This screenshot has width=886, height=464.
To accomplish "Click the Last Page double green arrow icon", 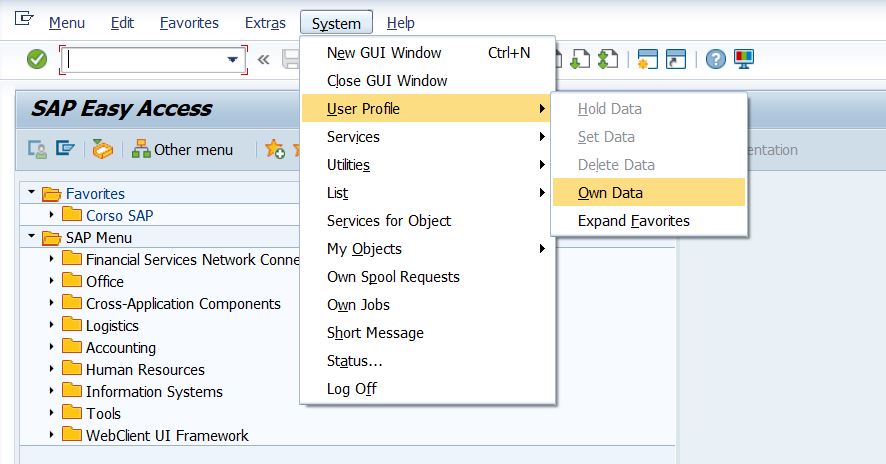I will click(x=608, y=59).
